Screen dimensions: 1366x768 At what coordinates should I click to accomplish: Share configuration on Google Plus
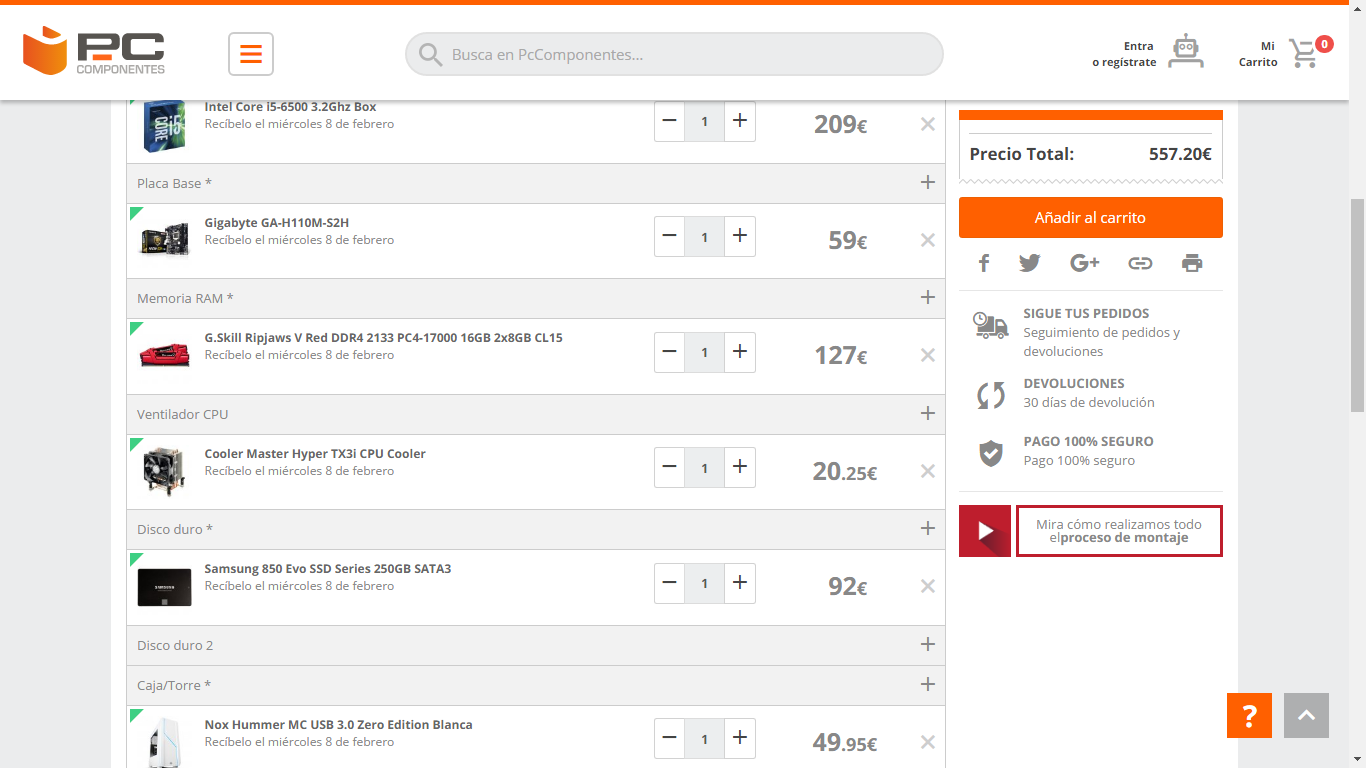coord(1085,263)
